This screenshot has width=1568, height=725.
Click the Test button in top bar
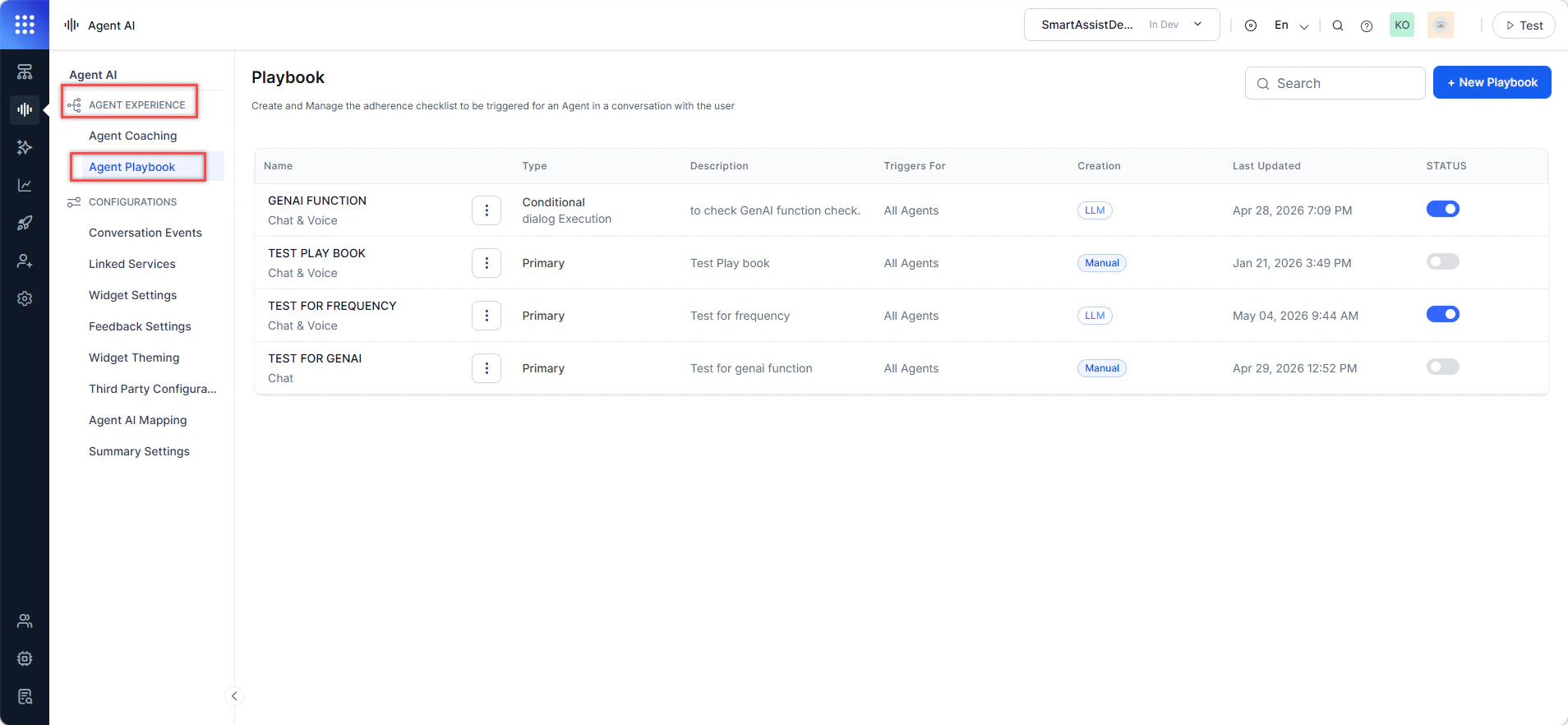tap(1524, 25)
